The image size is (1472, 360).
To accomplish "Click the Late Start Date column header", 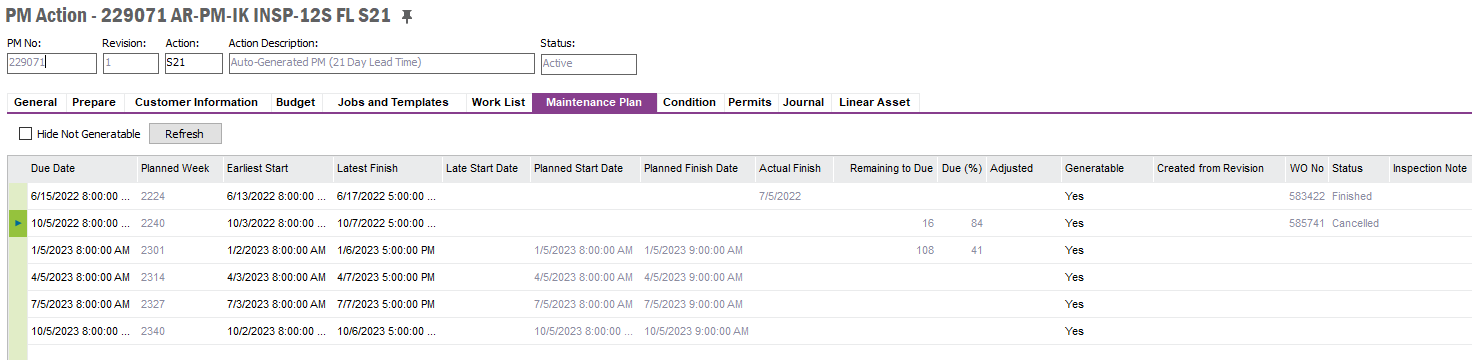I will click(485, 168).
